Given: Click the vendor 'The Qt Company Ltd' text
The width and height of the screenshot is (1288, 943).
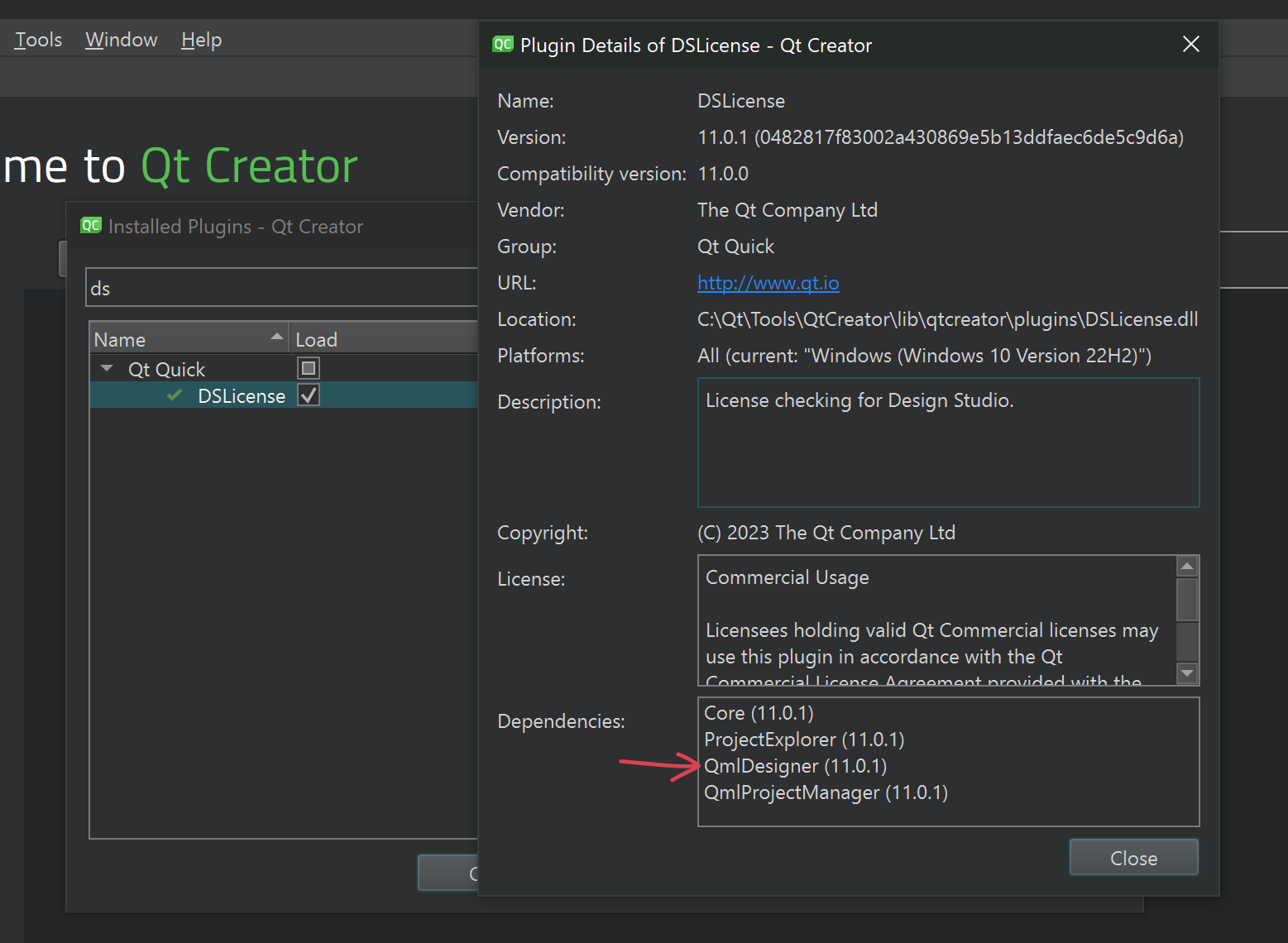Looking at the screenshot, I should click(x=787, y=210).
